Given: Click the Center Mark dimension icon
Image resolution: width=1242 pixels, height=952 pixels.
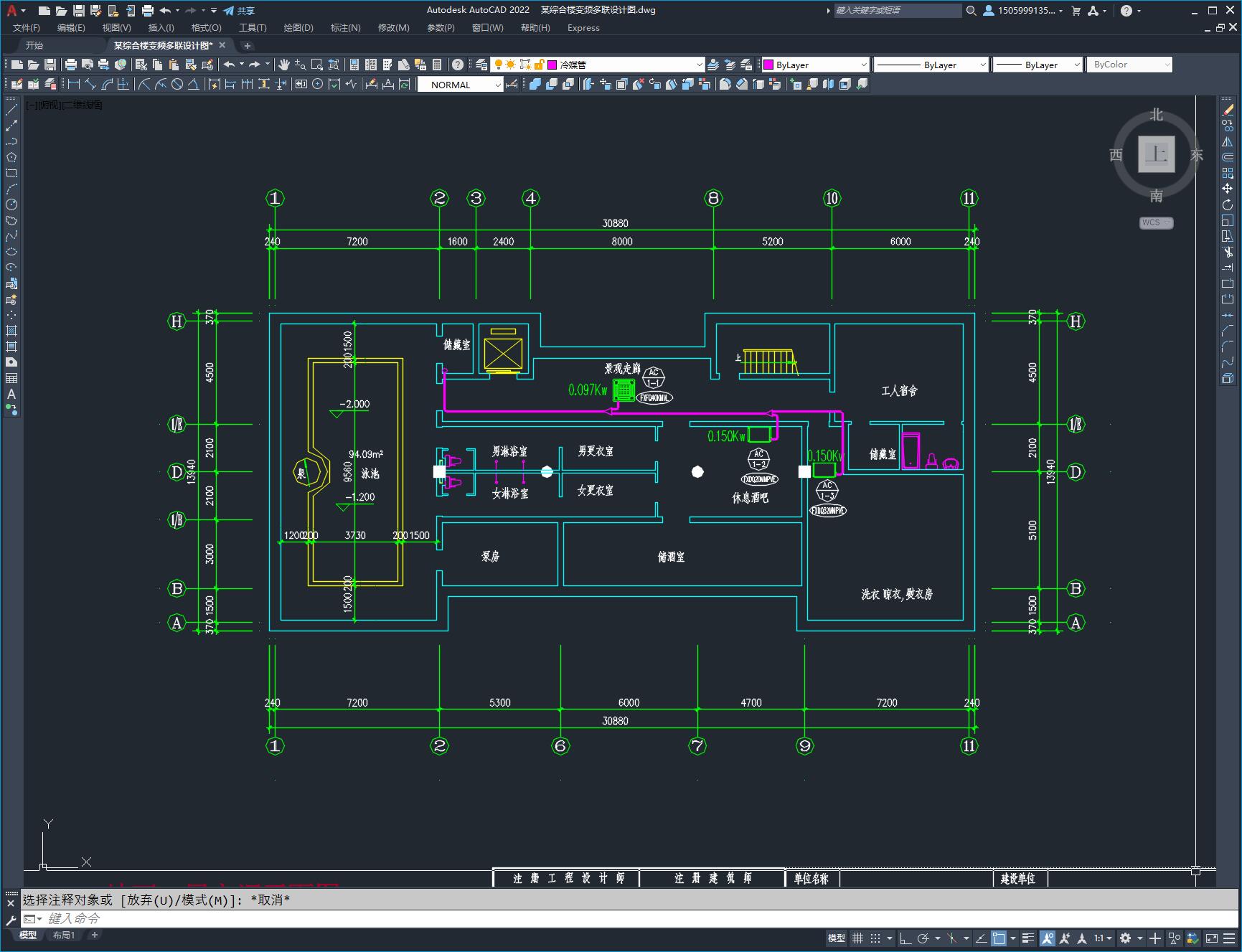Looking at the screenshot, I should tap(318, 85).
